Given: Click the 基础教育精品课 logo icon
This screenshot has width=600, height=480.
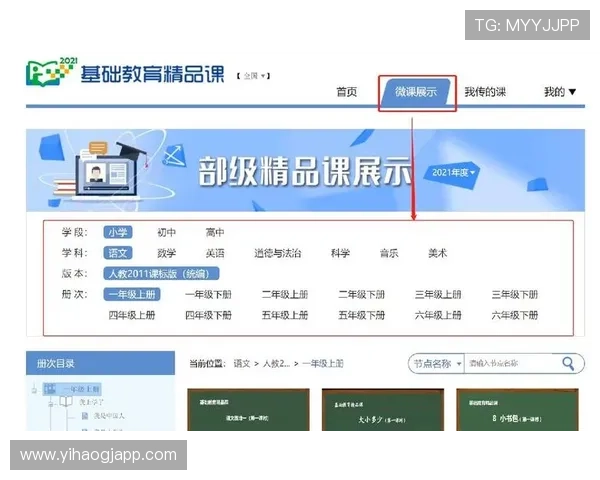Looking at the screenshot, I should (51, 71).
